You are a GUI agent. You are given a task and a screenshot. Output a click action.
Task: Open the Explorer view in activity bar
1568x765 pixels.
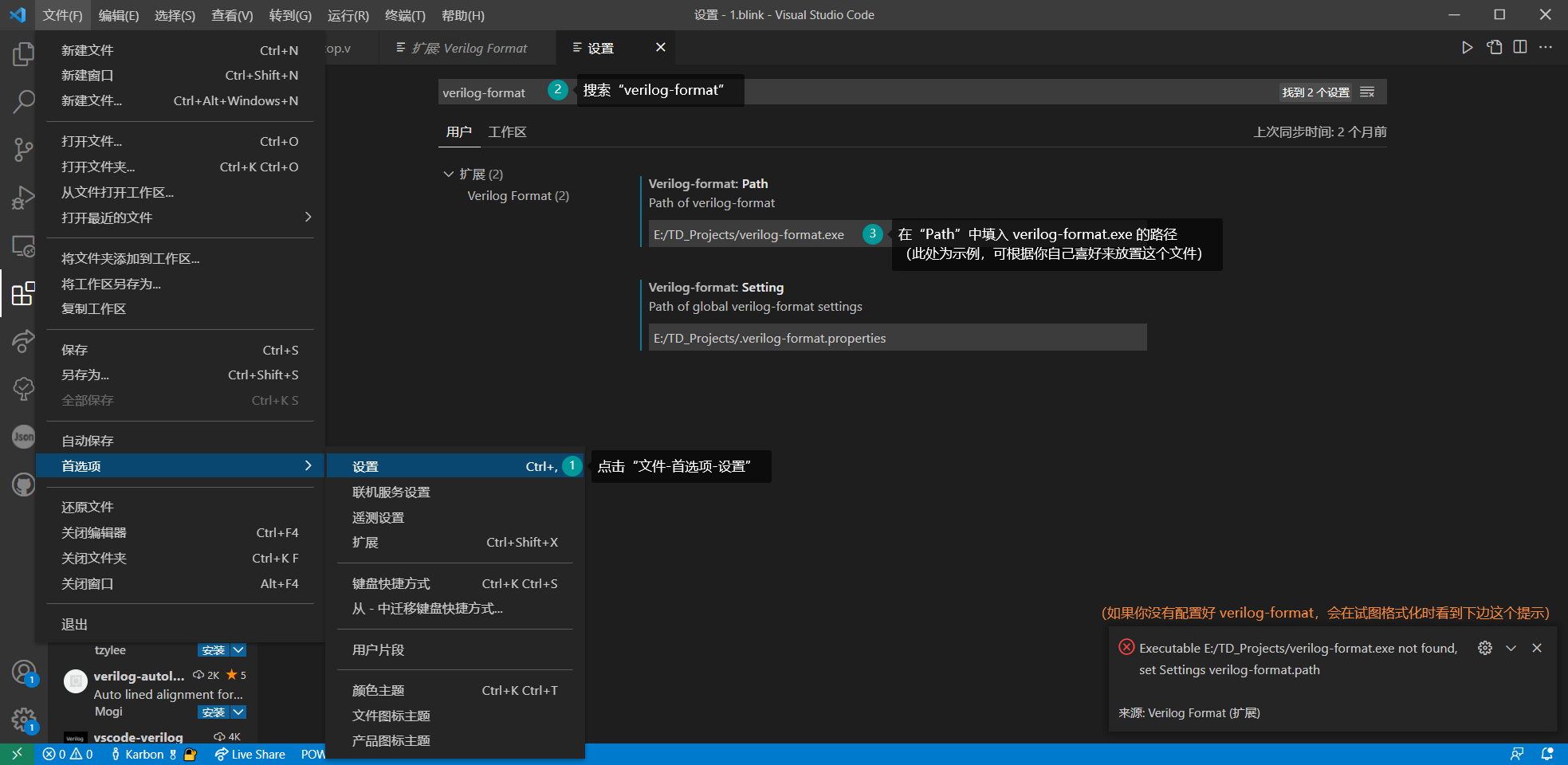click(23, 54)
